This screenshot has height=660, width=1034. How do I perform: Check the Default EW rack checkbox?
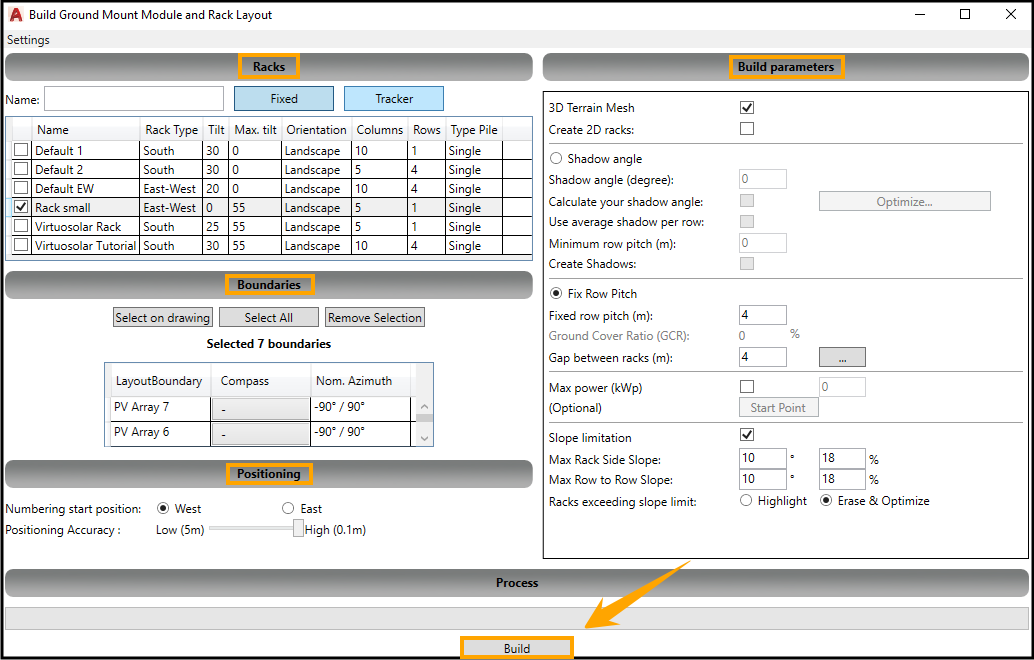coord(21,188)
